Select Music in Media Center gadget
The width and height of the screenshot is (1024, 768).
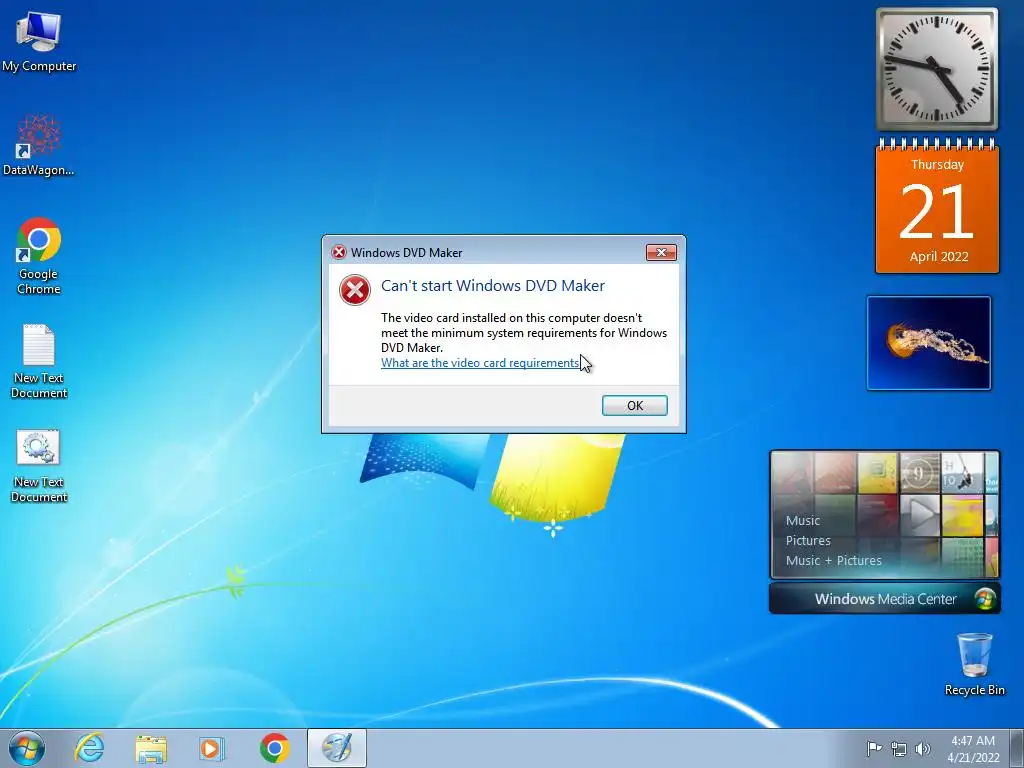[x=803, y=520]
